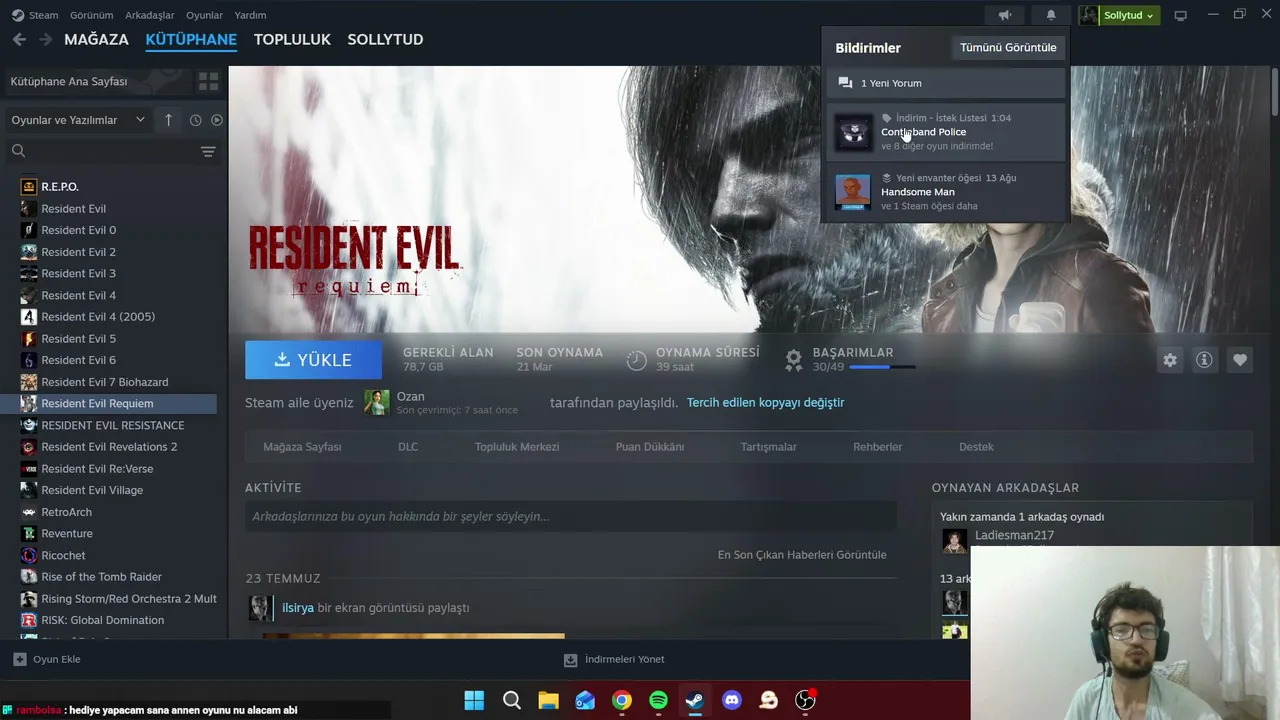Open the 1 Yeni Yorum notification
Viewport: 1280px width, 720px height.
tap(945, 83)
